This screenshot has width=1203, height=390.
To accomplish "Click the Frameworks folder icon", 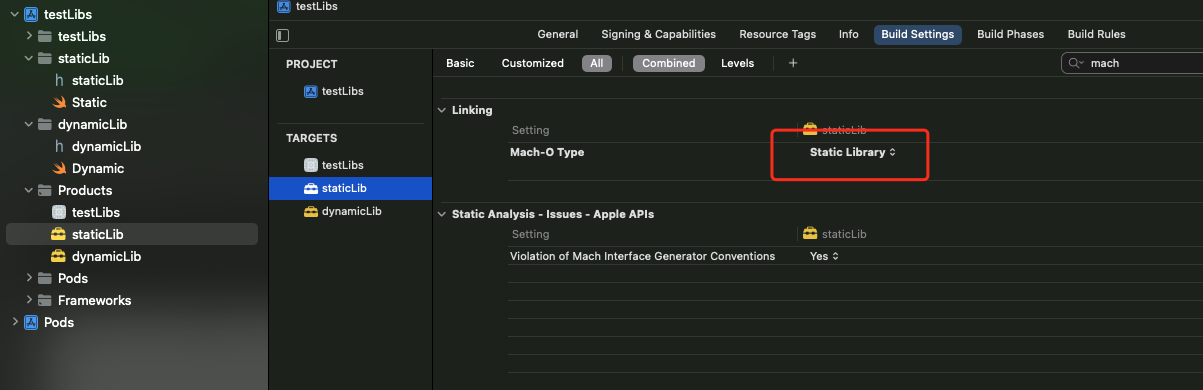I will tap(45, 300).
